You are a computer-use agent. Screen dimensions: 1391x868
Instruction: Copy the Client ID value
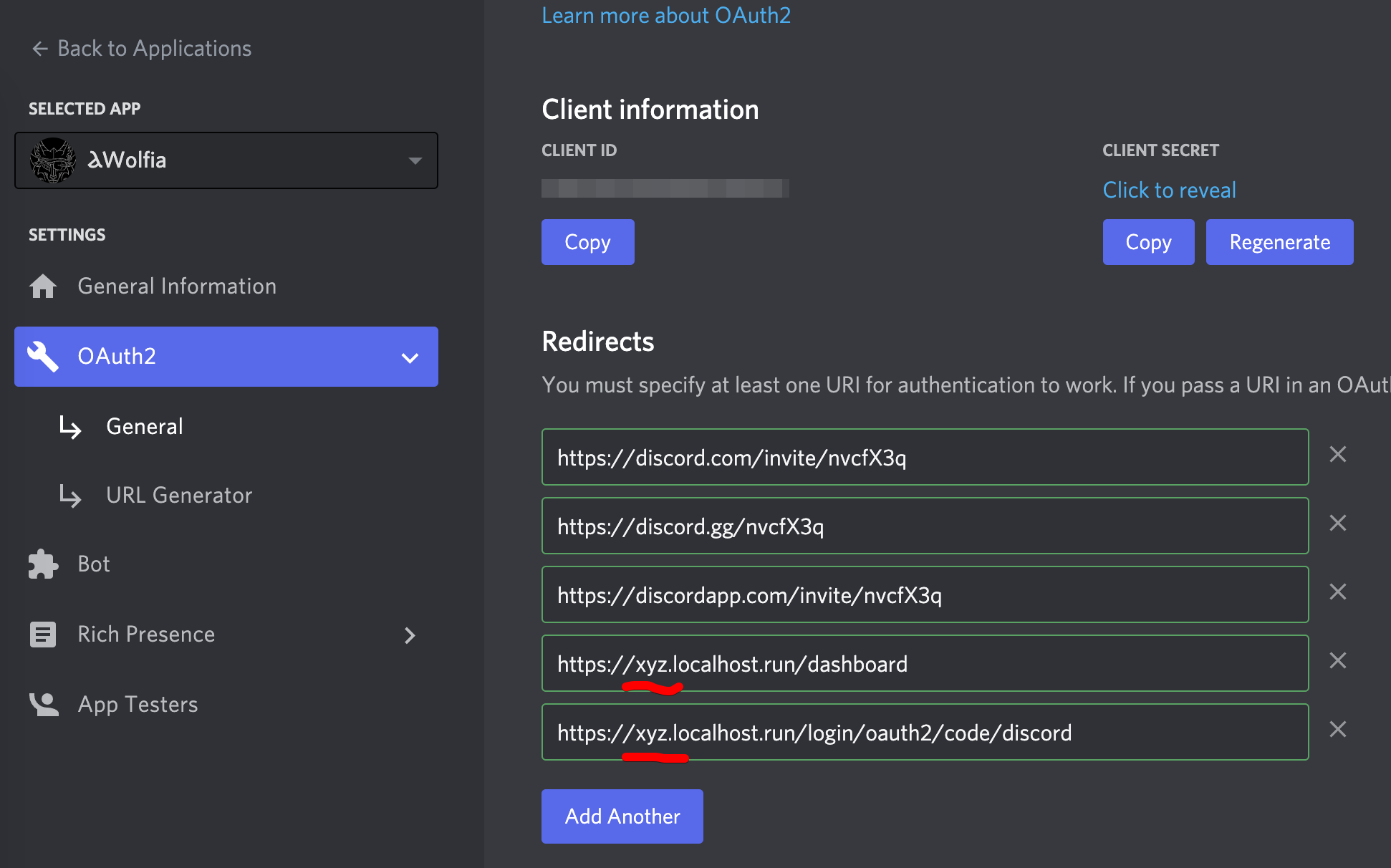pyautogui.click(x=587, y=241)
